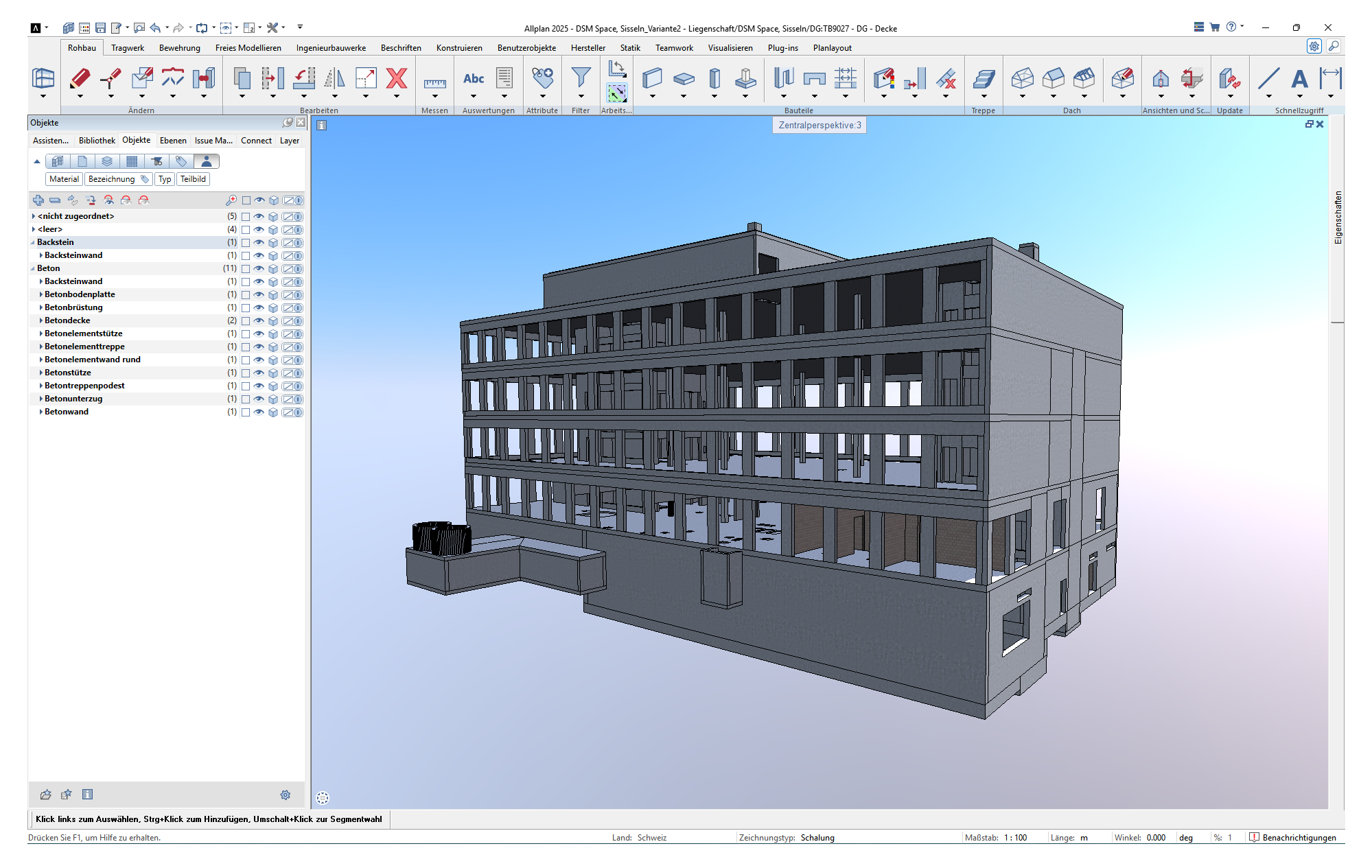Open the Bibliothek panel tab
The height and width of the screenshot is (868, 1372).
click(96, 140)
